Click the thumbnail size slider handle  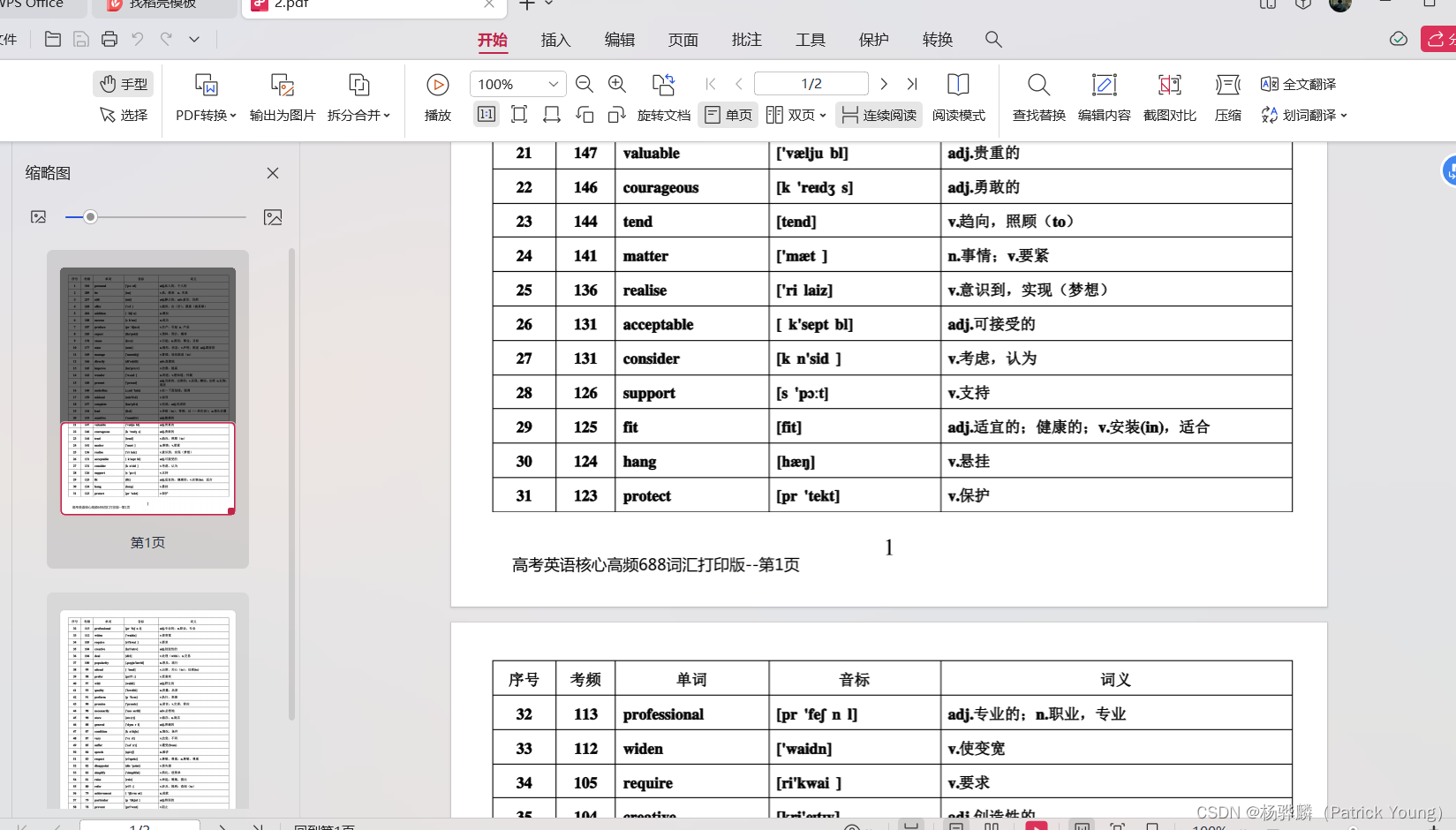point(90,216)
